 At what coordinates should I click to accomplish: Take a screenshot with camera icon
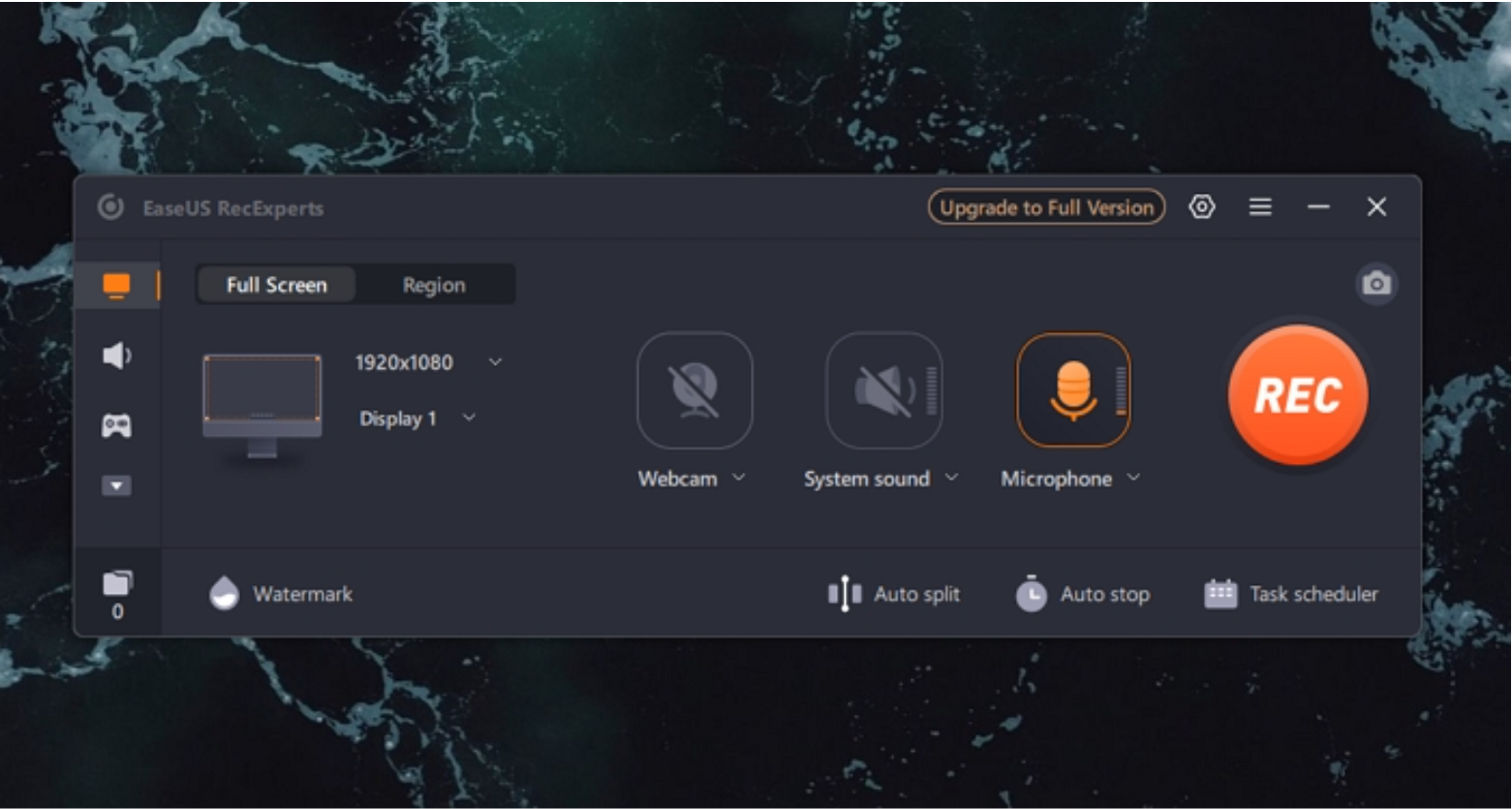(1376, 284)
